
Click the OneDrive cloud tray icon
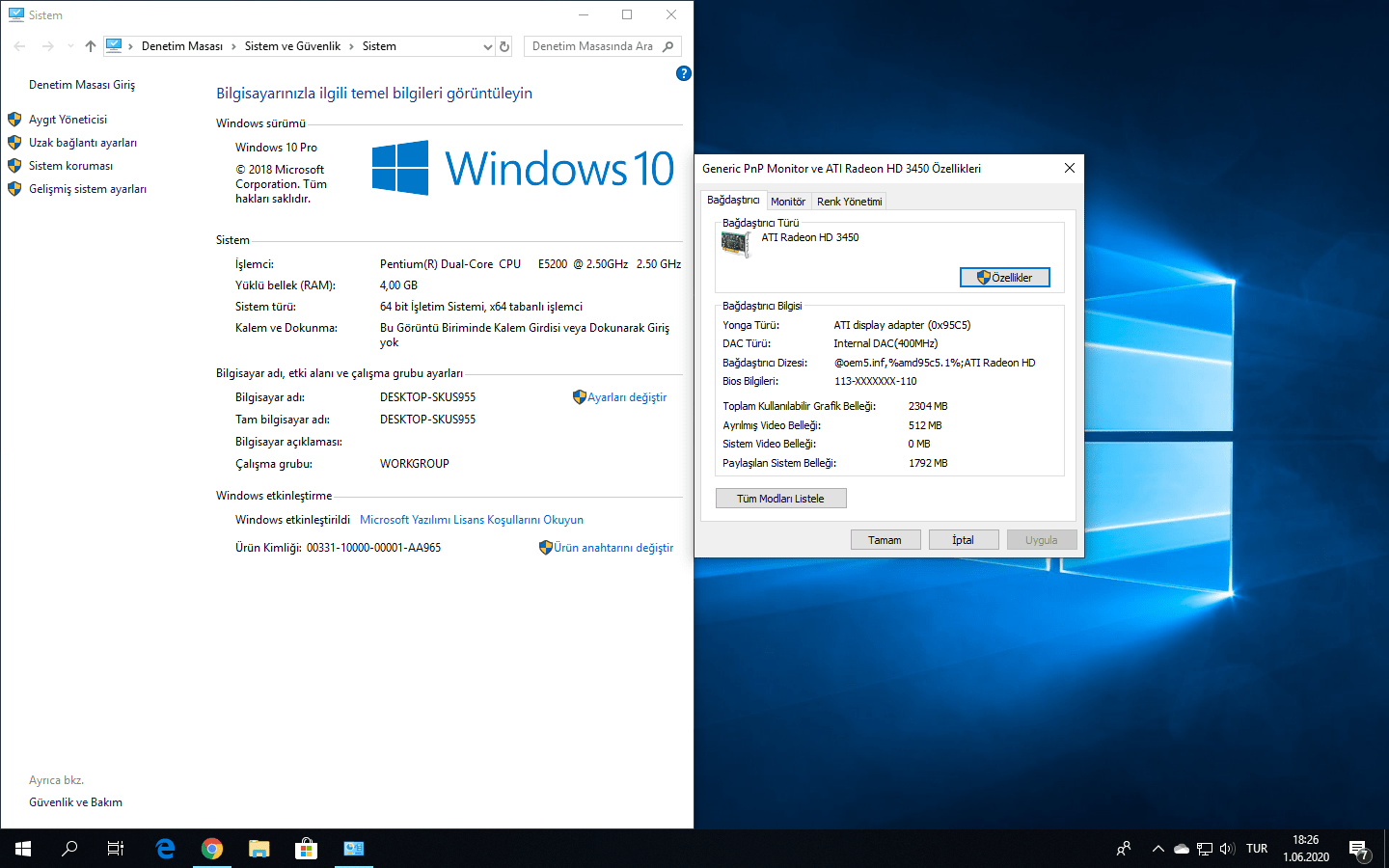click(x=1182, y=849)
